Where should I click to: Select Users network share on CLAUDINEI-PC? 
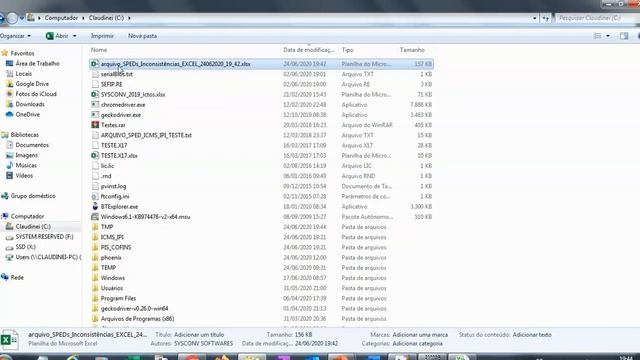[48, 257]
